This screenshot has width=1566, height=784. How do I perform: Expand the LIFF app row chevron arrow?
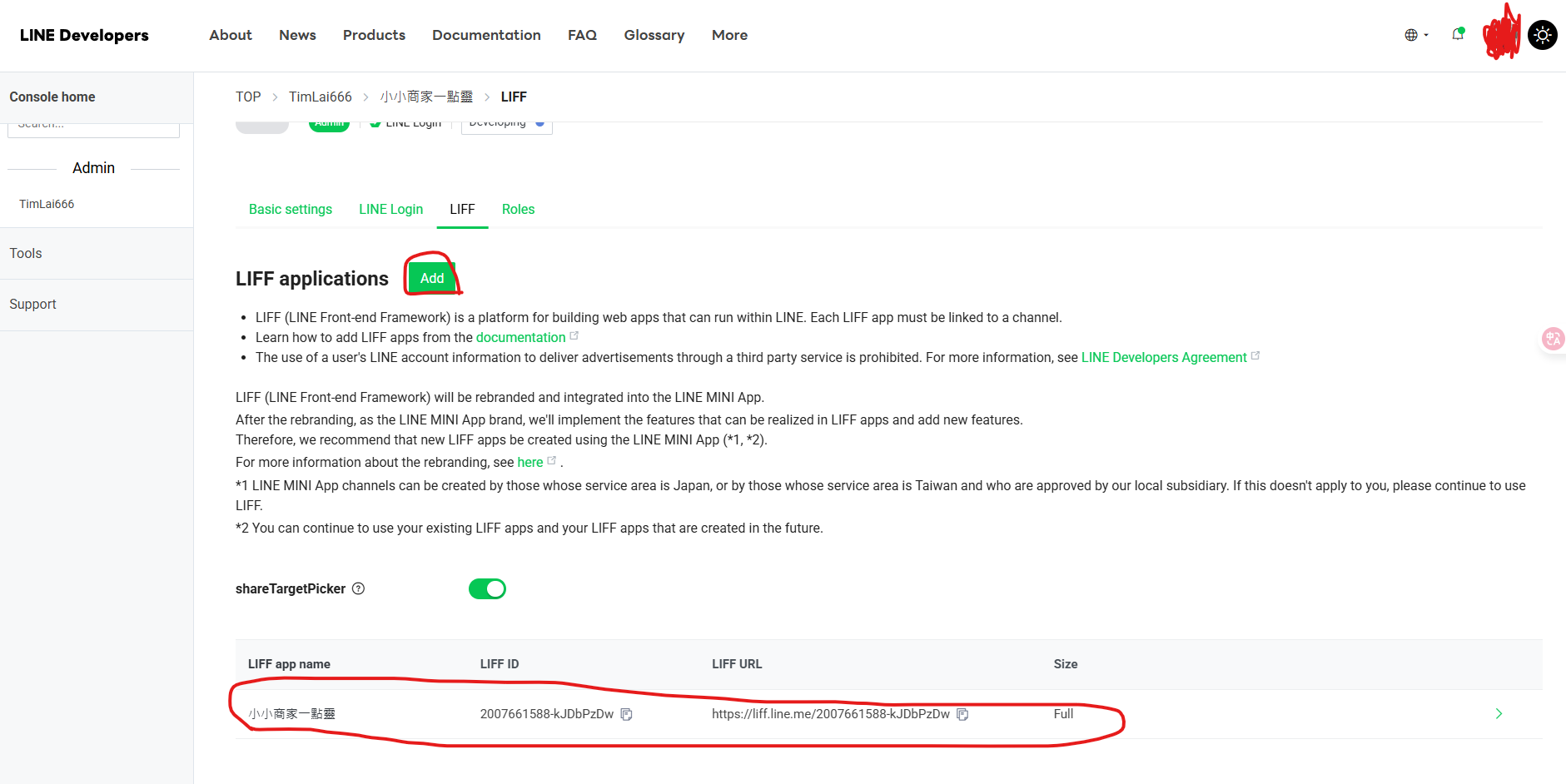pyautogui.click(x=1499, y=714)
